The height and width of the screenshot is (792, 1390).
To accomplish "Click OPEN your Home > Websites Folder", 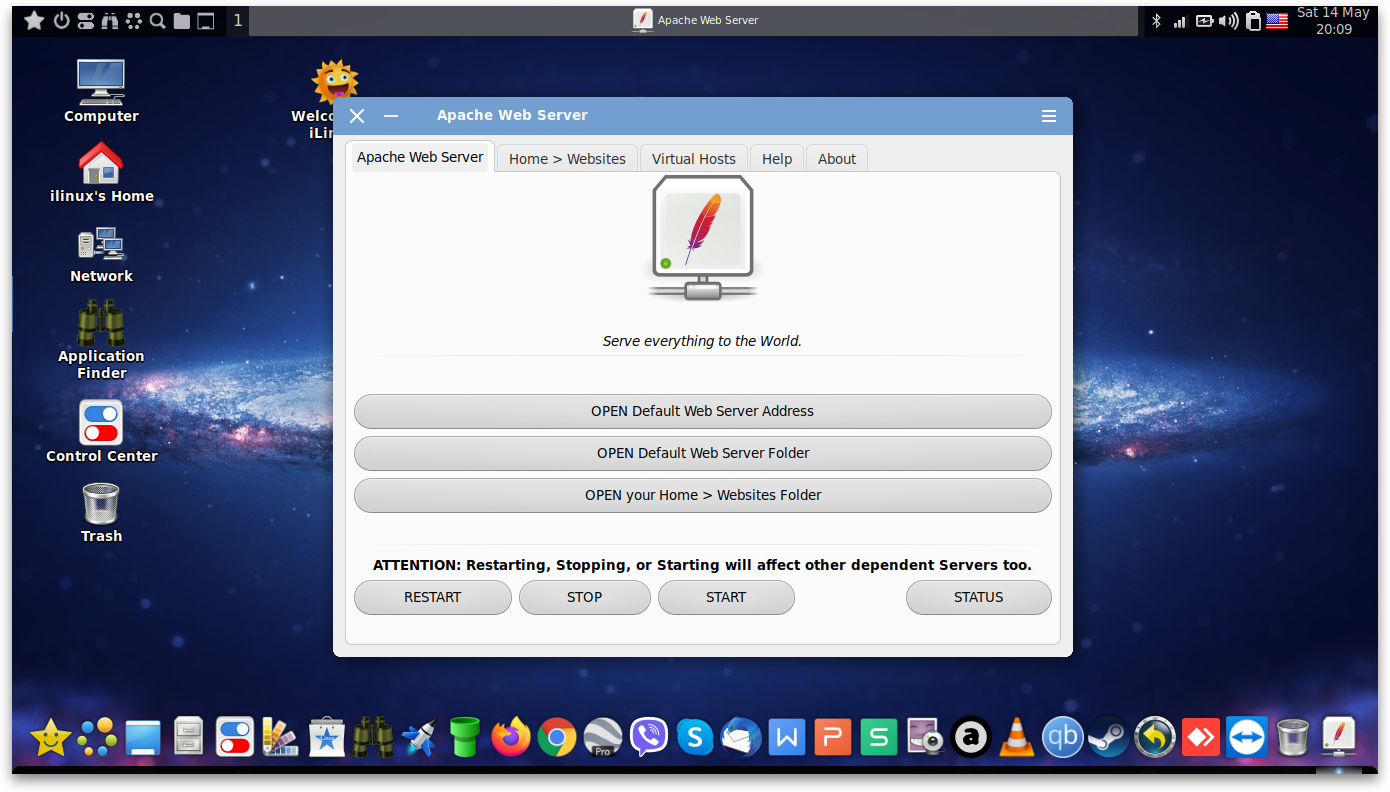I will point(702,495).
